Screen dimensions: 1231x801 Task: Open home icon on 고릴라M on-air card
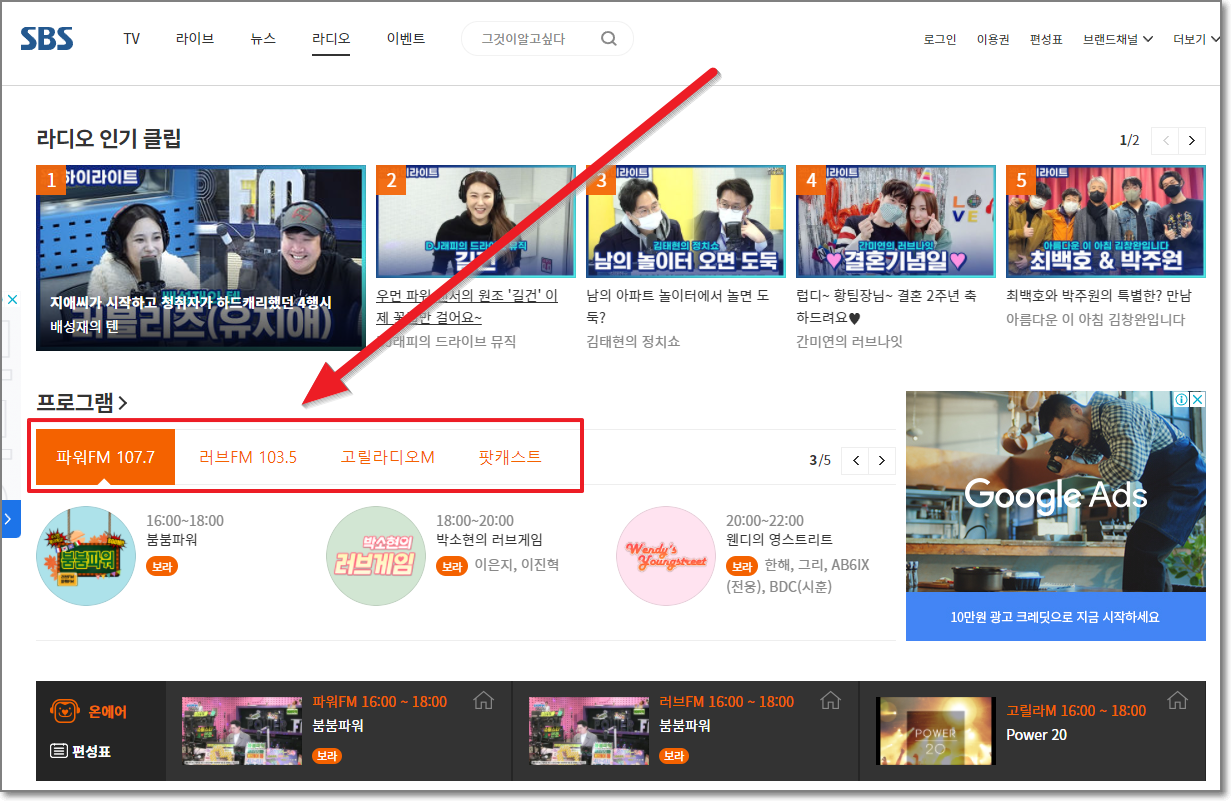point(1177,700)
